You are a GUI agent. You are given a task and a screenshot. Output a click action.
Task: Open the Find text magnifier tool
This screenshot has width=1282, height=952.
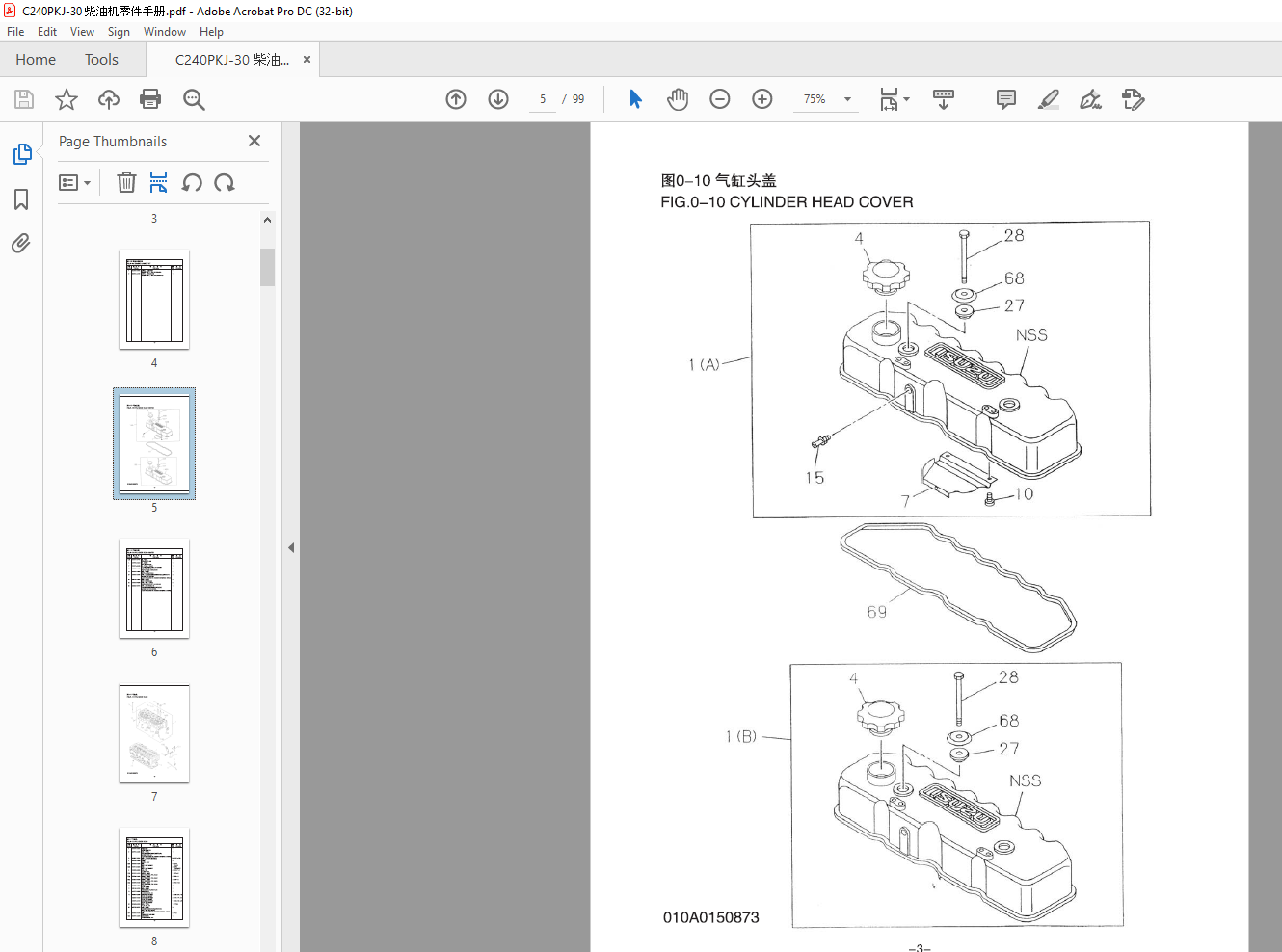tap(194, 99)
